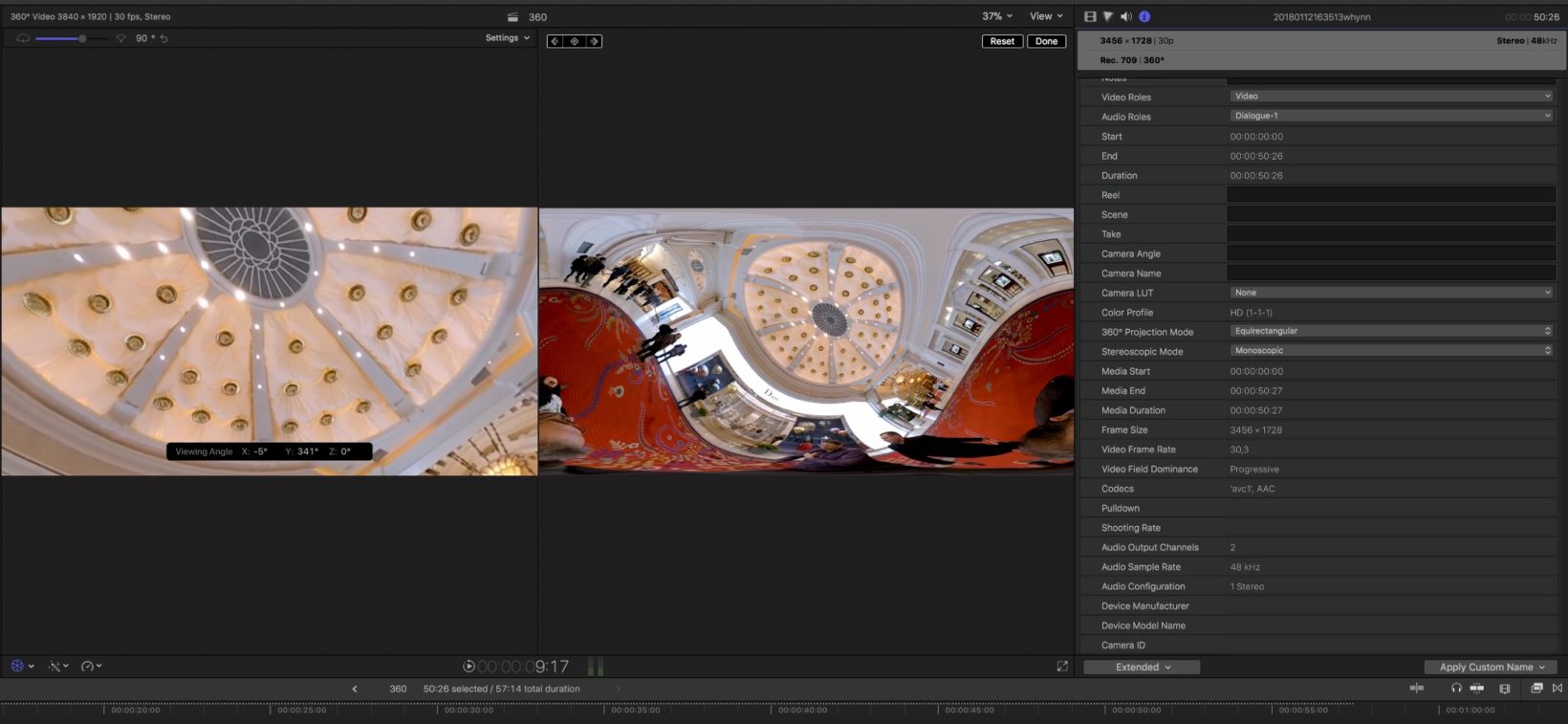This screenshot has height=724, width=1568.
Task: Click the Camera Name input field
Action: (1391, 274)
